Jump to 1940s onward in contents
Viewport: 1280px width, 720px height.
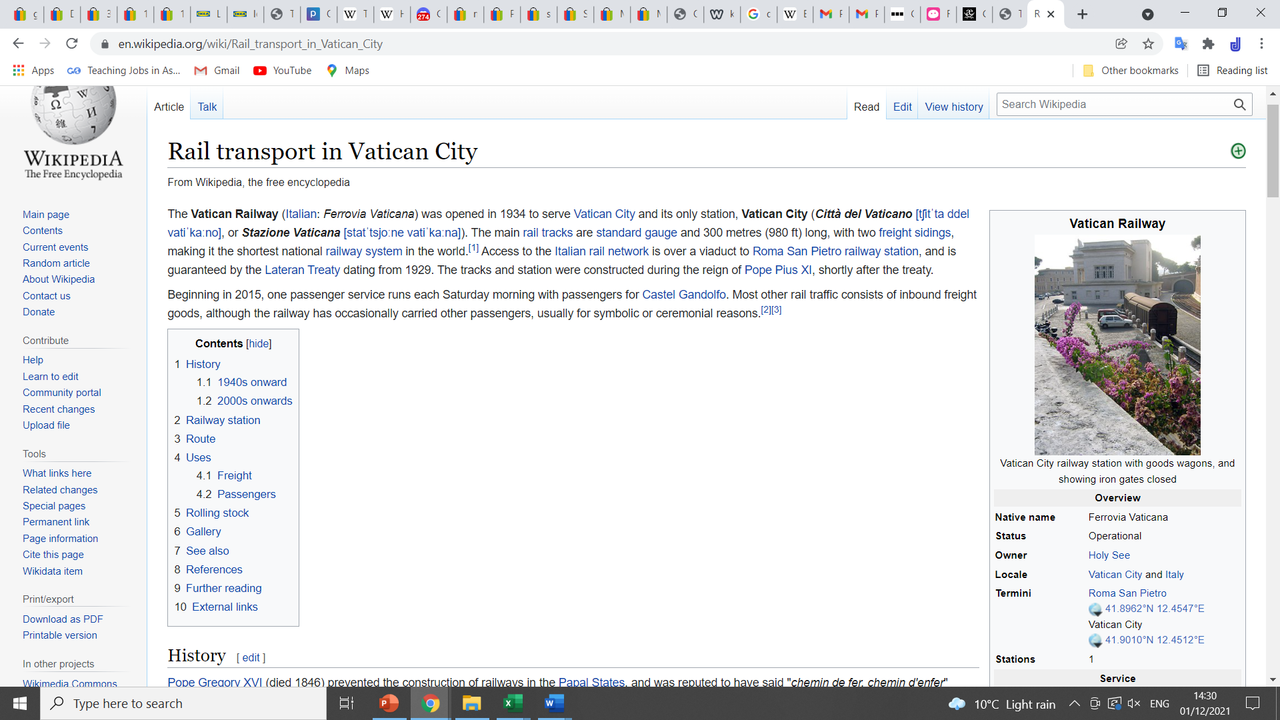click(x=252, y=382)
